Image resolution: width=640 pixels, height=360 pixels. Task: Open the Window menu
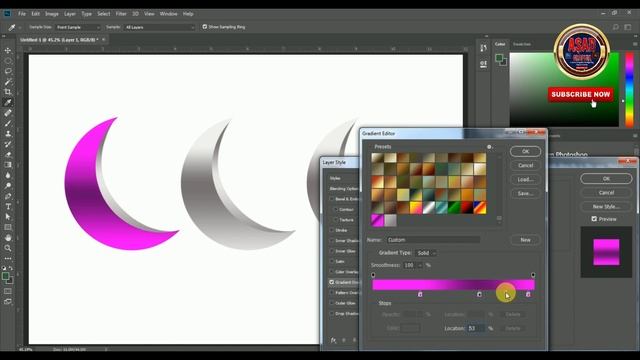[168, 13]
